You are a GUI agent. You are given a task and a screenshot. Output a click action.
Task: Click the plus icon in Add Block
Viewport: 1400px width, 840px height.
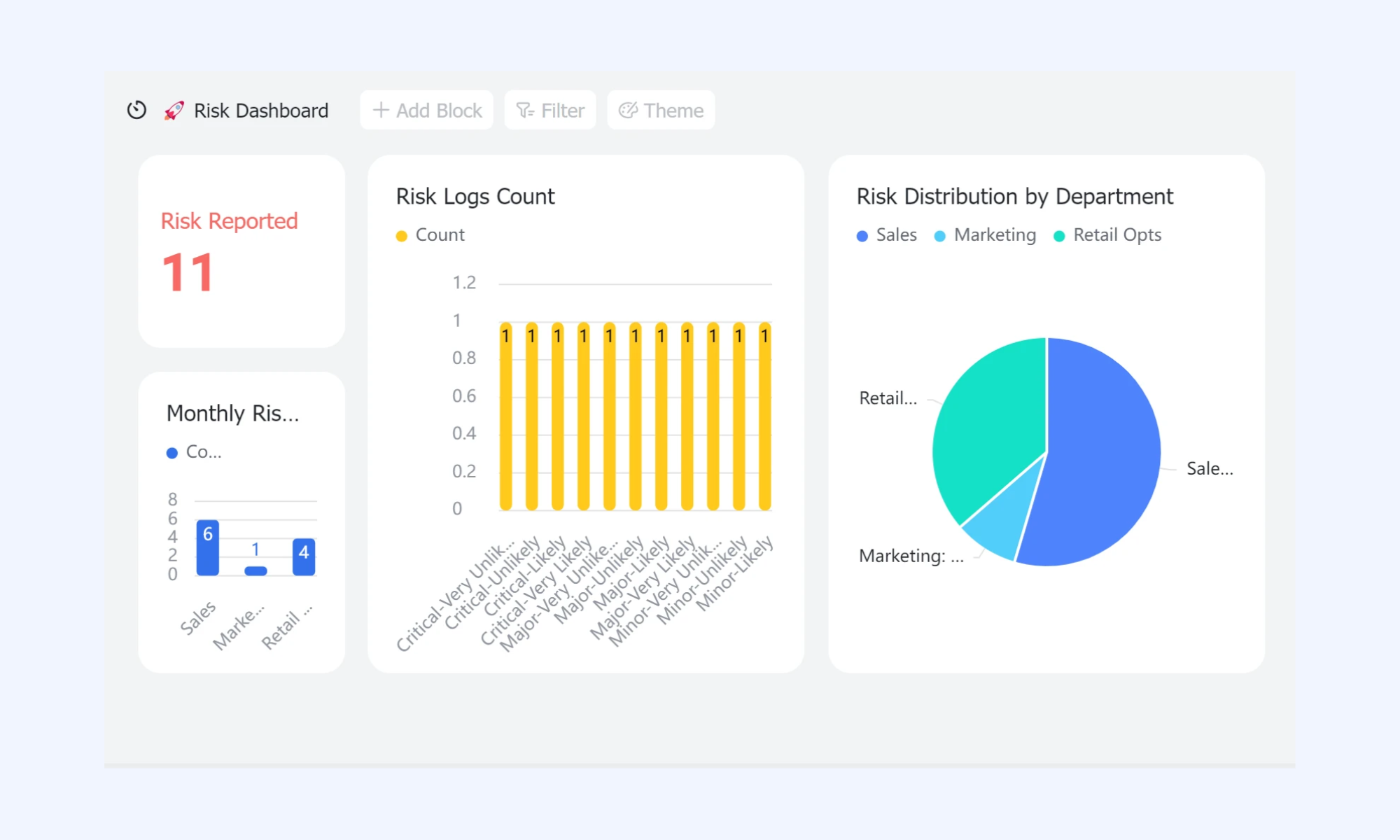point(380,110)
